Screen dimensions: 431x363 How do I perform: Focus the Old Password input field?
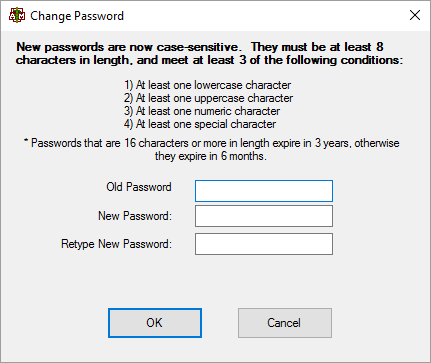[264, 191]
